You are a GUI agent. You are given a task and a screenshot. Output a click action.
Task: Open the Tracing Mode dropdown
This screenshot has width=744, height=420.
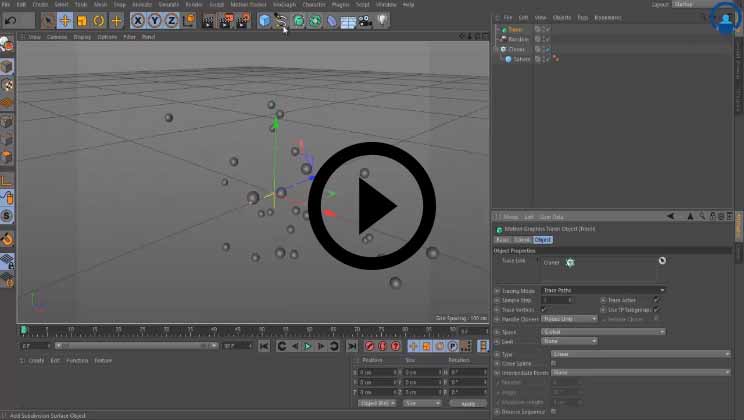[x=604, y=290]
